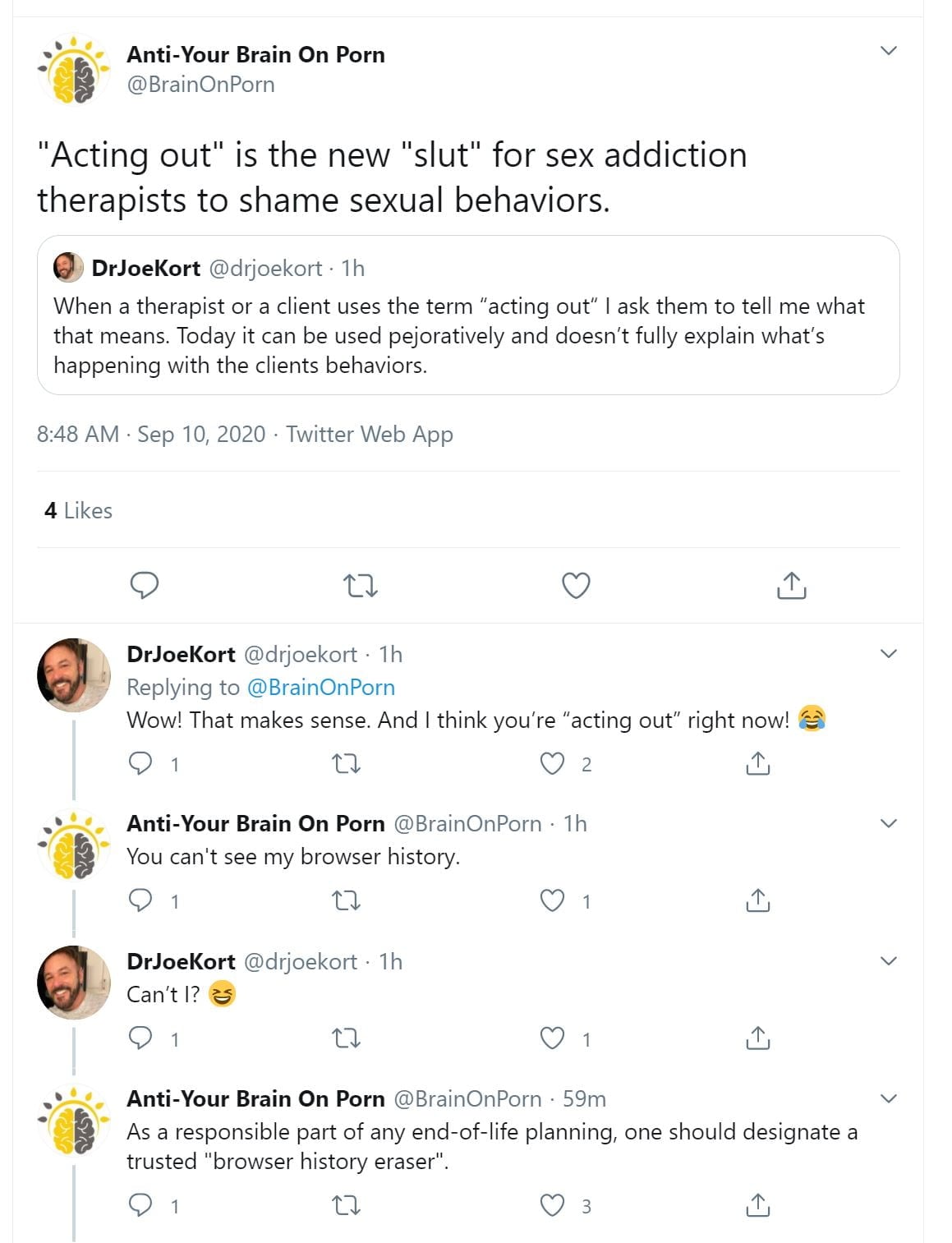
Task: Share the main tweet
Action: click(x=791, y=586)
